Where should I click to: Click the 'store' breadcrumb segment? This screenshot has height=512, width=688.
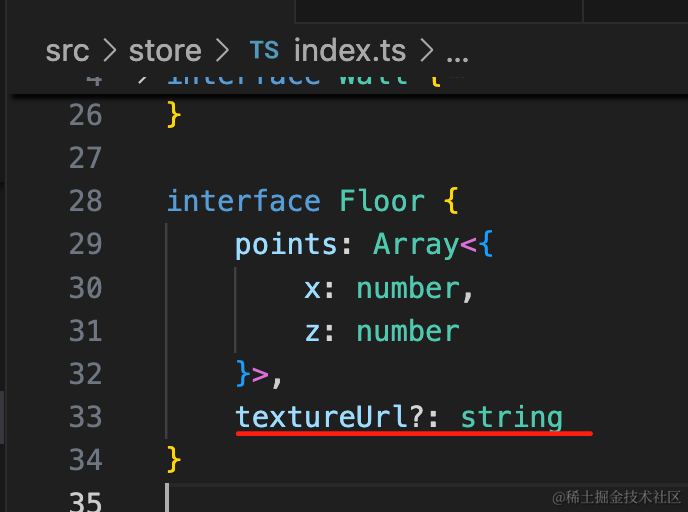pyautogui.click(x=165, y=51)
